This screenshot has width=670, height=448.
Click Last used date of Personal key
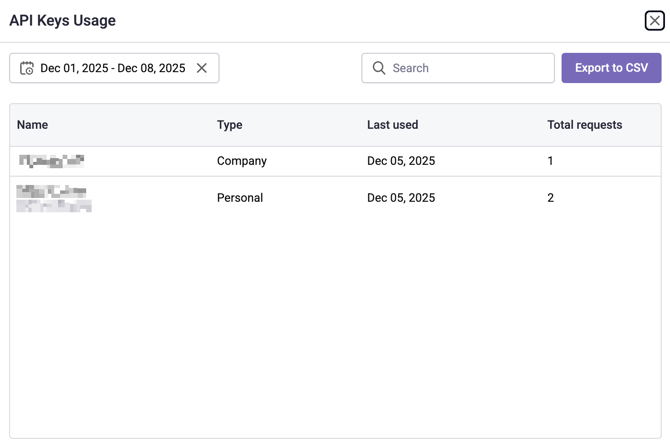[401, 198]
